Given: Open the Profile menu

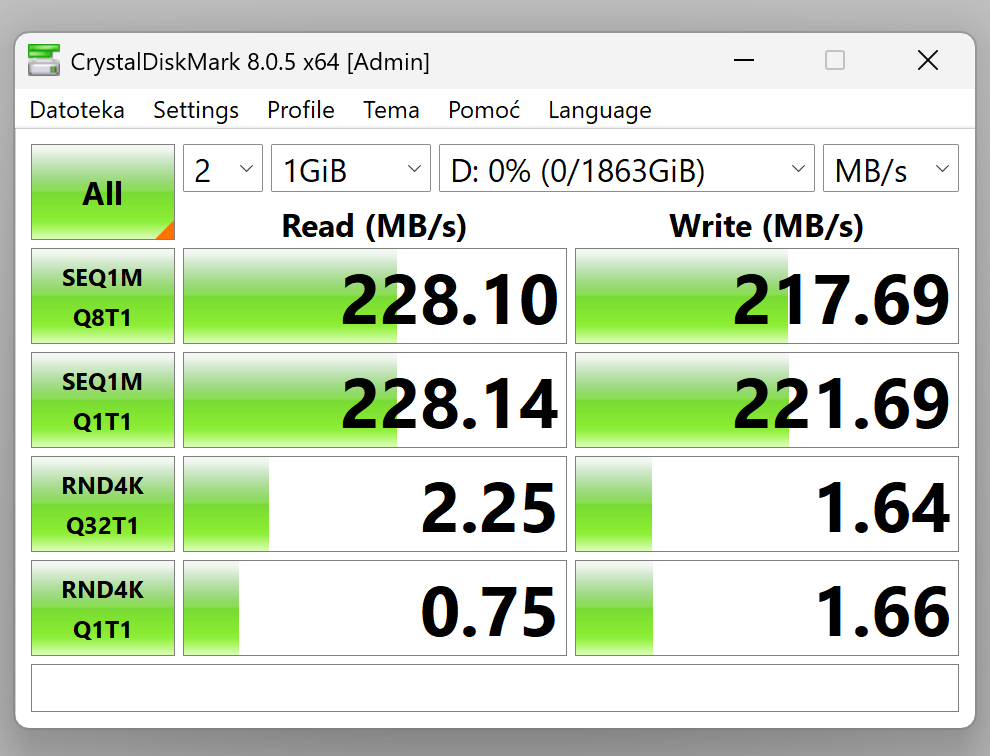Looking at the screenshot, I should (x=301, y=110).
